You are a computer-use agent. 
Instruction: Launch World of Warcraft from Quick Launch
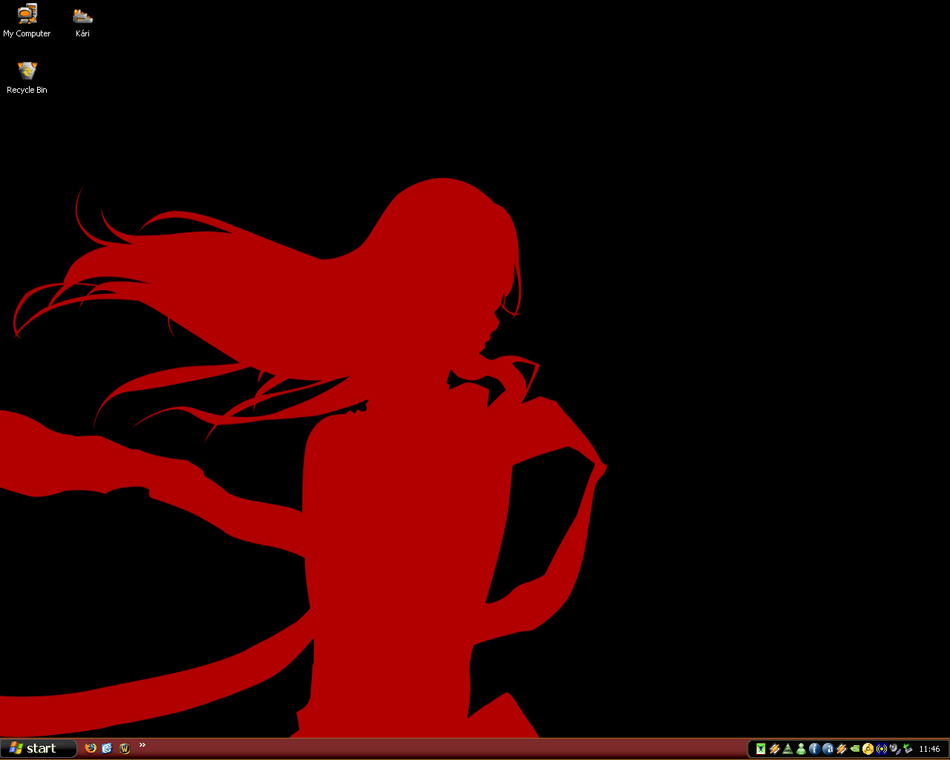click(125, 748)
